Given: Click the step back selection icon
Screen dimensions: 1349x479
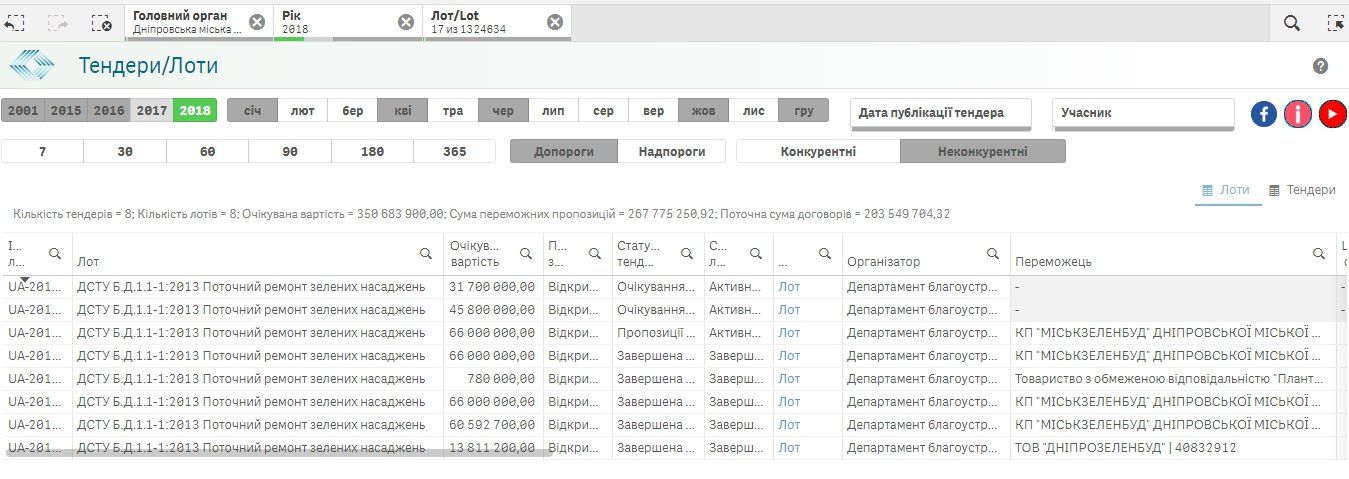Looking at the screenshot, I should [x=14, y=22].
